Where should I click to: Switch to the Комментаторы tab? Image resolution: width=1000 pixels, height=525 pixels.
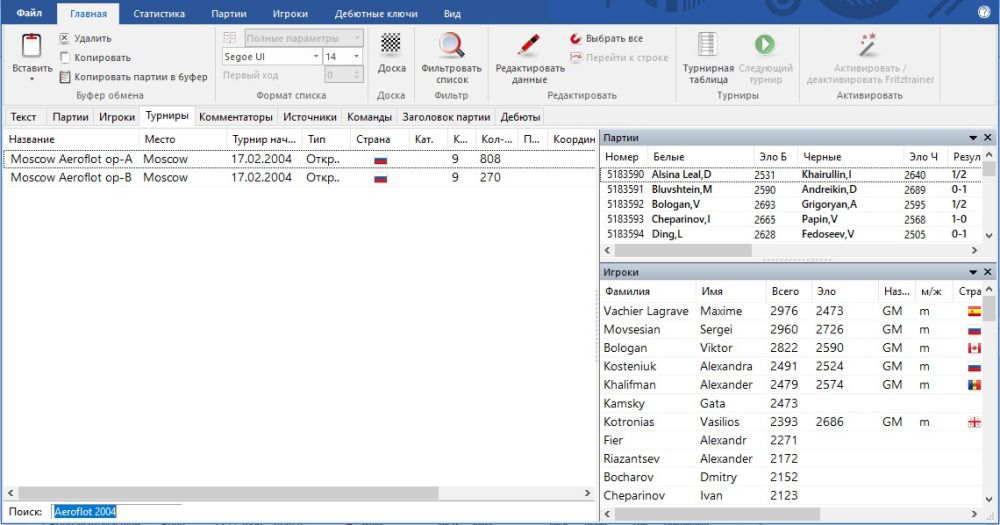click(235, 117)
